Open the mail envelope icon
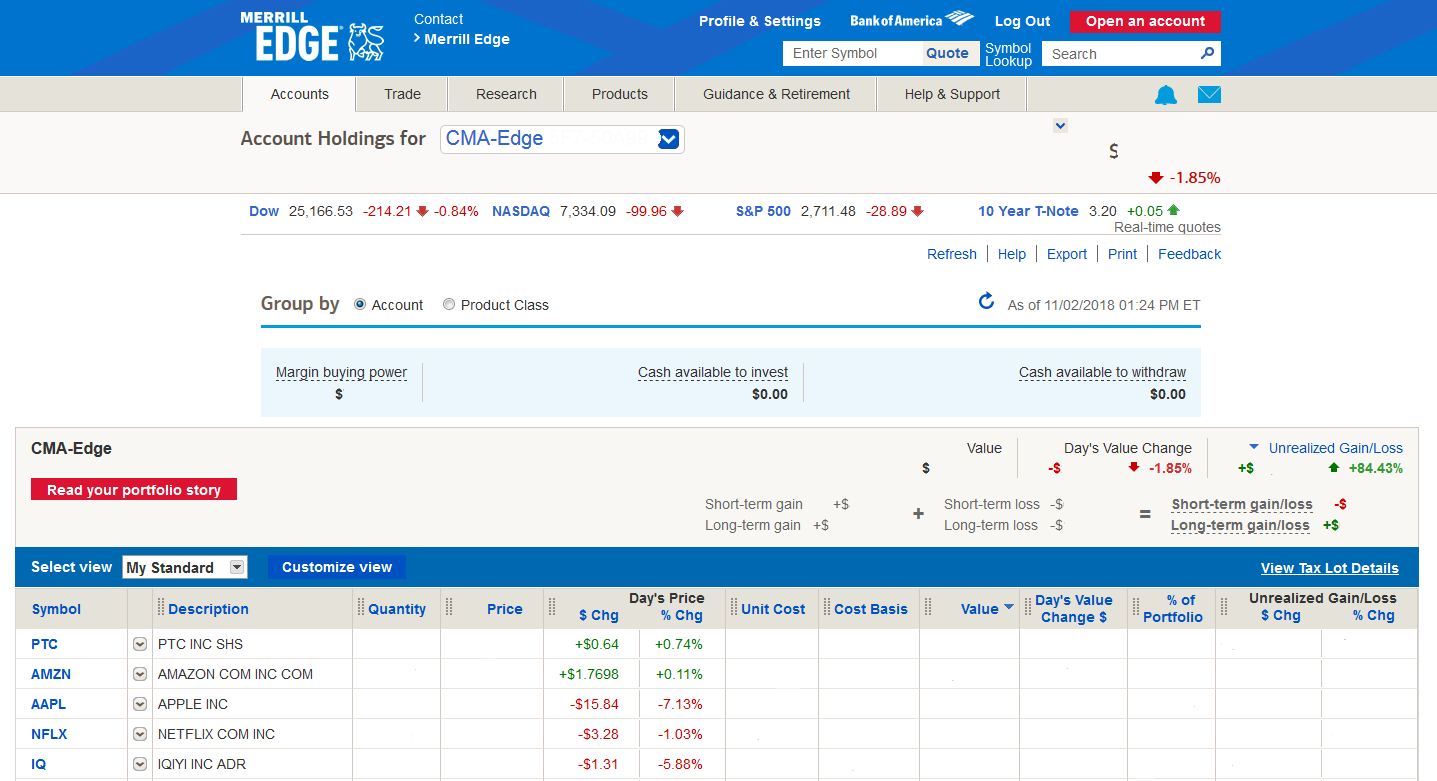1437x781 pixels. click(1210, 95)
